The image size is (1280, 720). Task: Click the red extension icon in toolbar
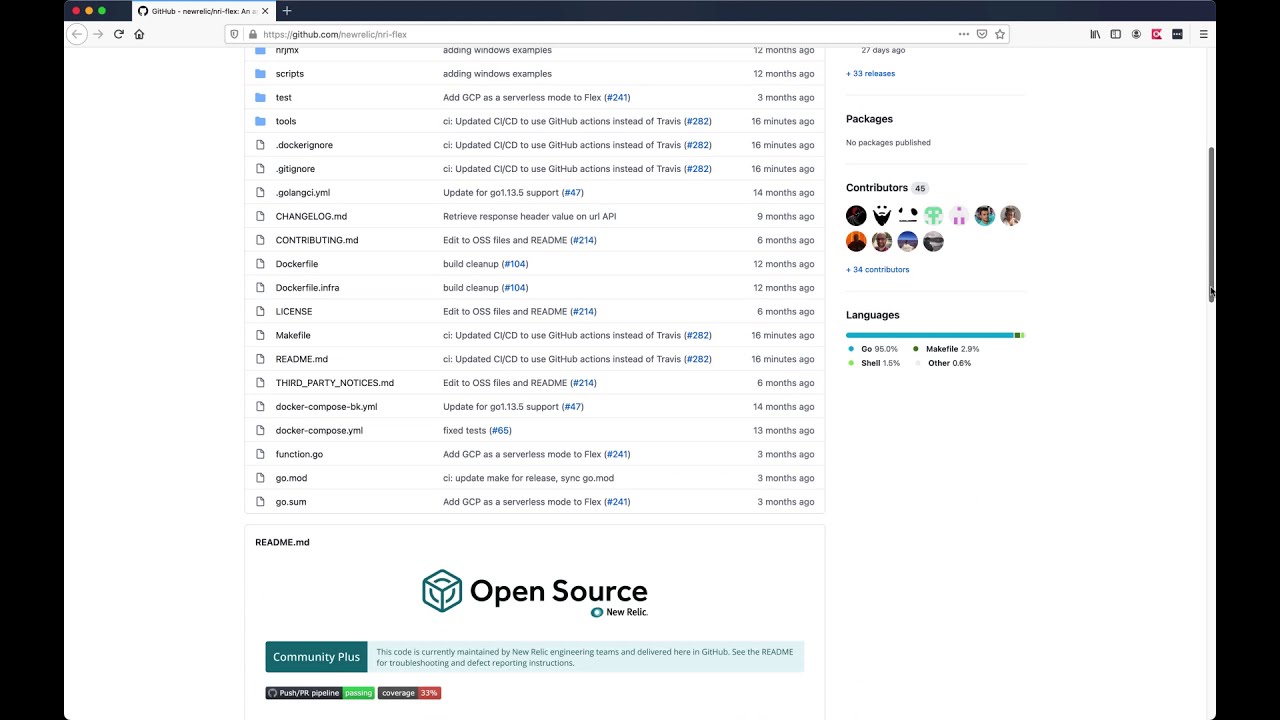point(1156,34)
